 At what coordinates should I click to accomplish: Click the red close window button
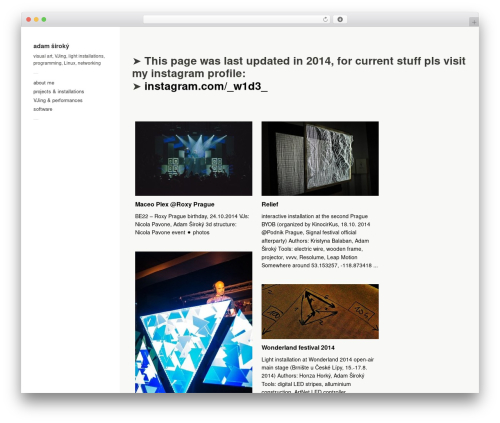point(29,20)
